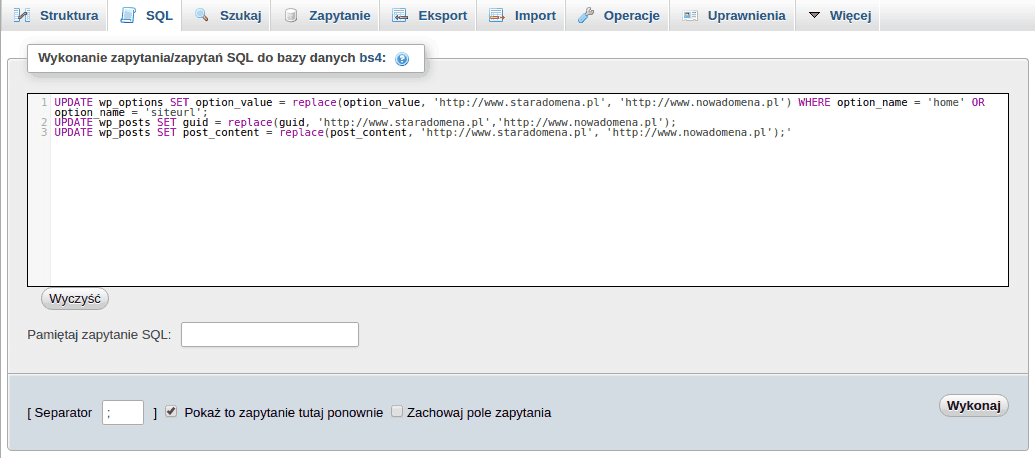Open the Szukaj tab

(x=227, y=15)
